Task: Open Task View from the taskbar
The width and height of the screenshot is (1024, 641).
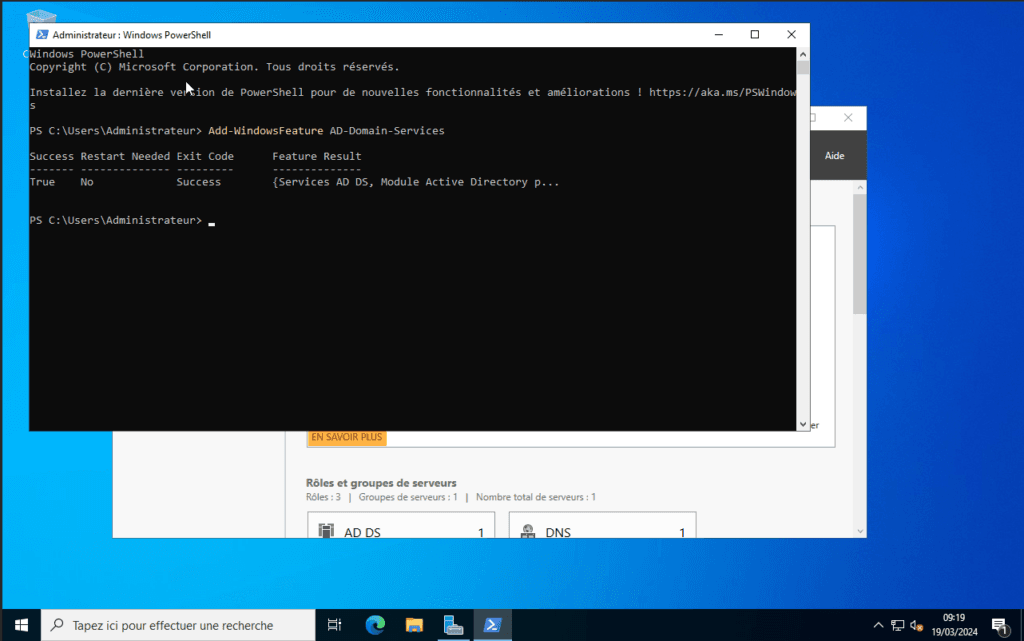Action: coord(335,625)
